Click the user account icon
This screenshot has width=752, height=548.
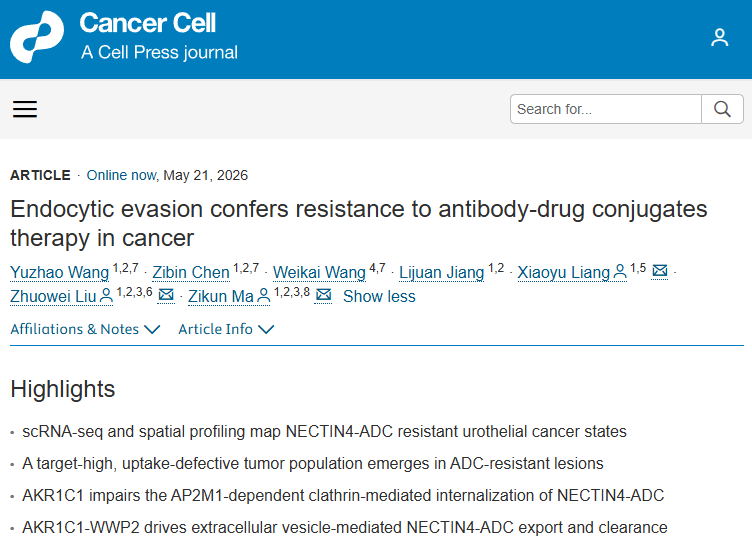click(x=719, y=37)
